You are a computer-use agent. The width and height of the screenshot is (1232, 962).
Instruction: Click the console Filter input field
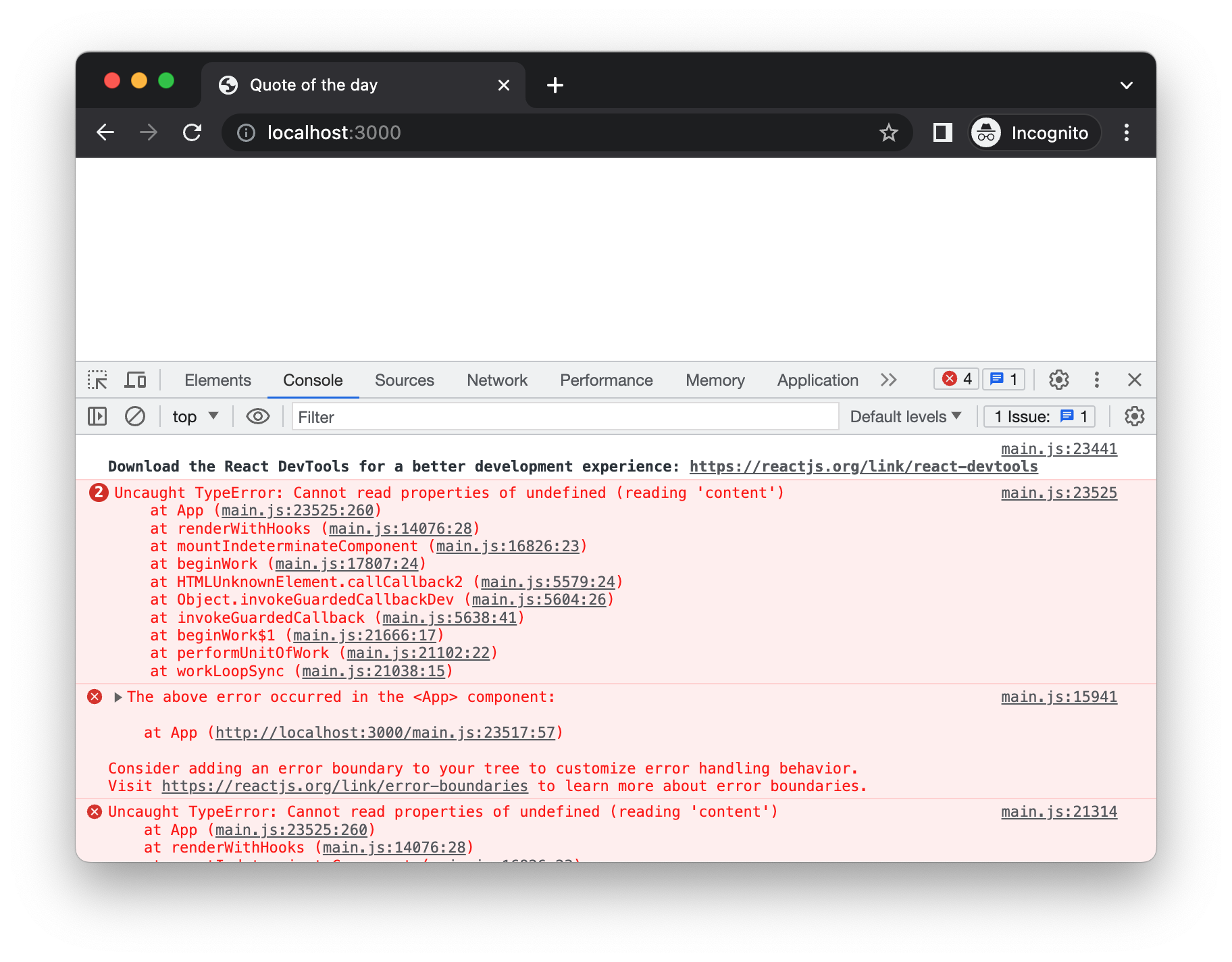[565, 417]
